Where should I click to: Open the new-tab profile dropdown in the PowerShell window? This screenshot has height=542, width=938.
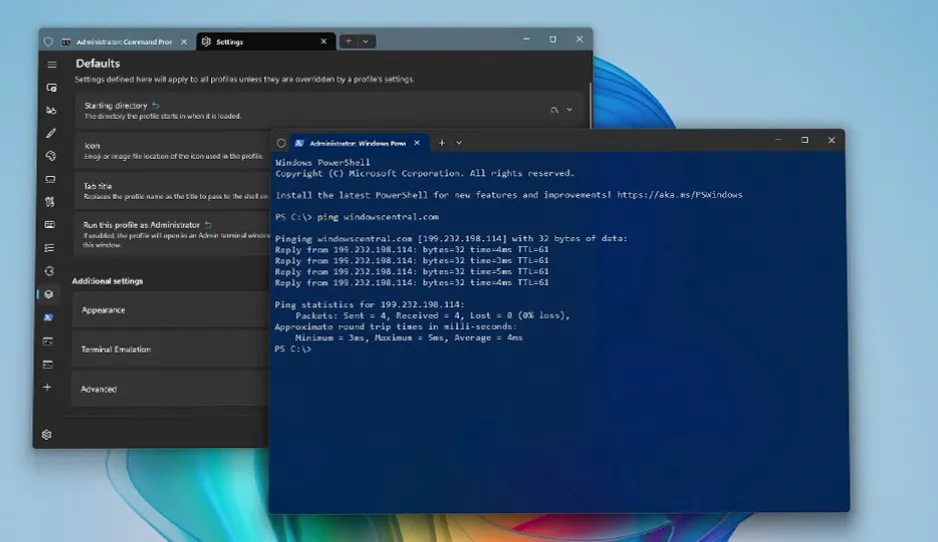(x=459, y=143)
